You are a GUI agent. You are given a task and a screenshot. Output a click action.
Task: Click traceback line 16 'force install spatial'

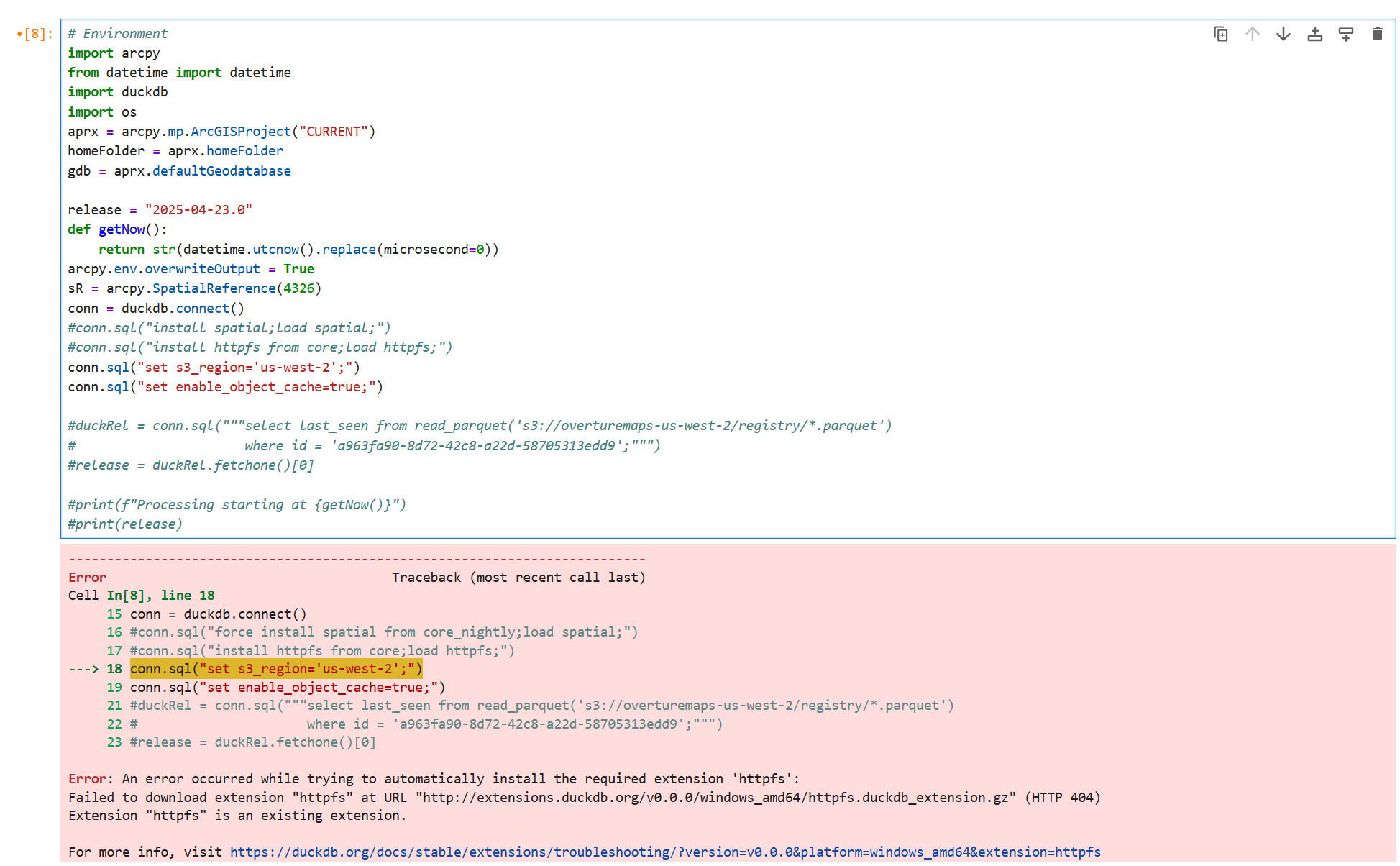384,632
